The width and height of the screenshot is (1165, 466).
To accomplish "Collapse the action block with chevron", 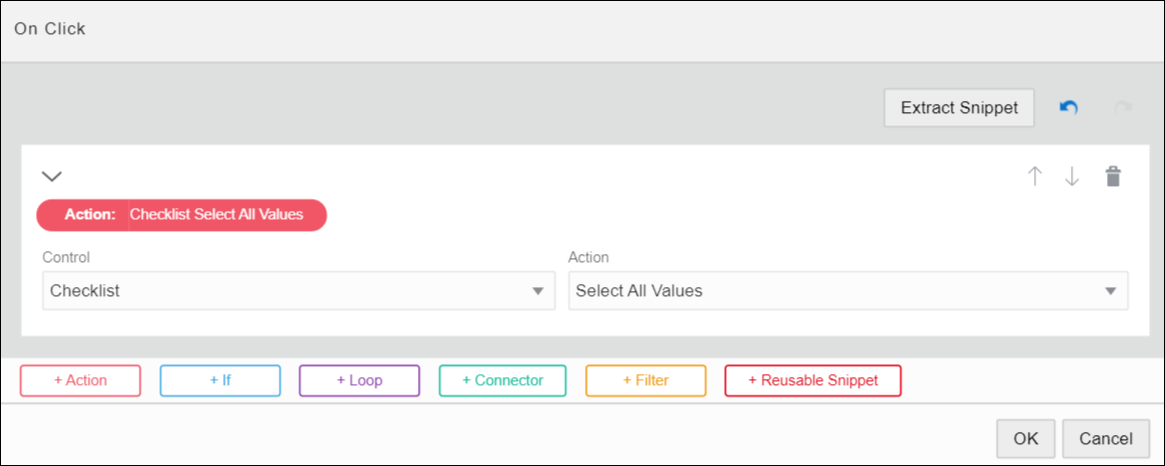I will pyautogui.click(x=52, y=176).
